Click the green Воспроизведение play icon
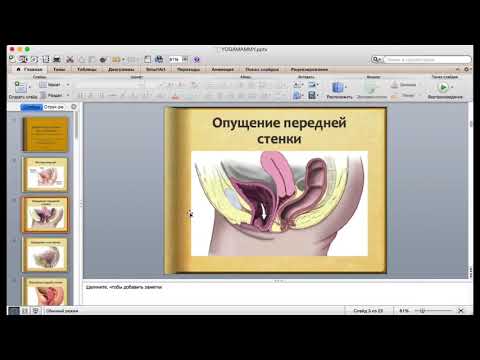The height and width of the screenshot is (360, 480). (443, 87)
